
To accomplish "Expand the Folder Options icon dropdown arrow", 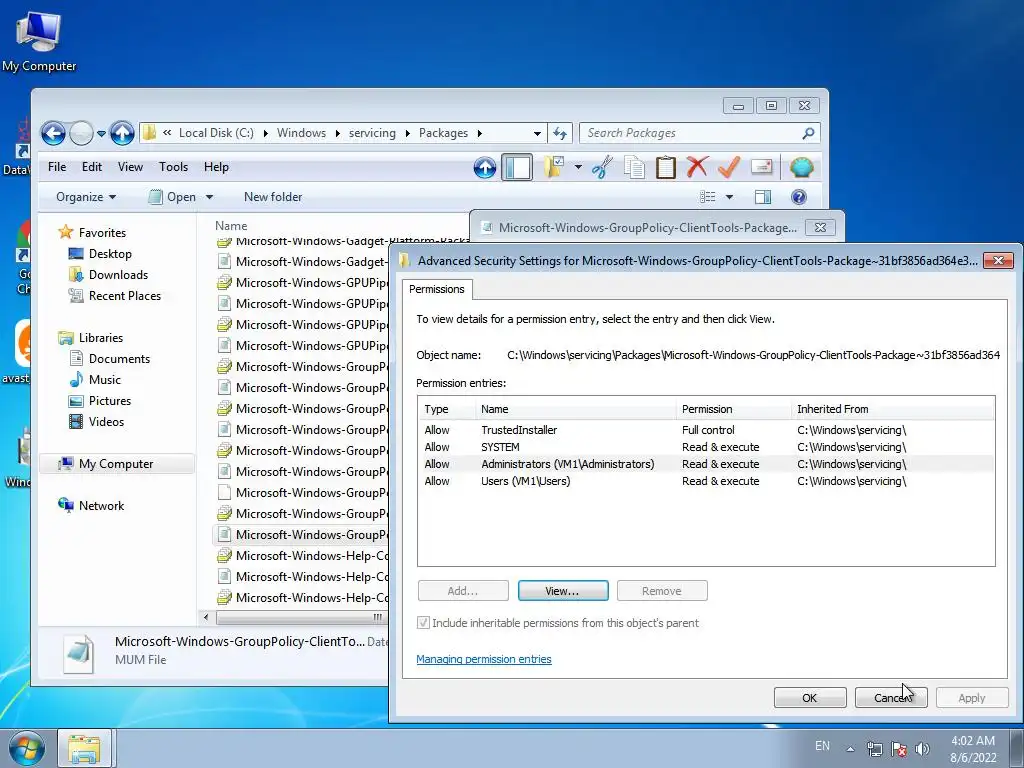I will pyautogui.click(x=578, y=168).
